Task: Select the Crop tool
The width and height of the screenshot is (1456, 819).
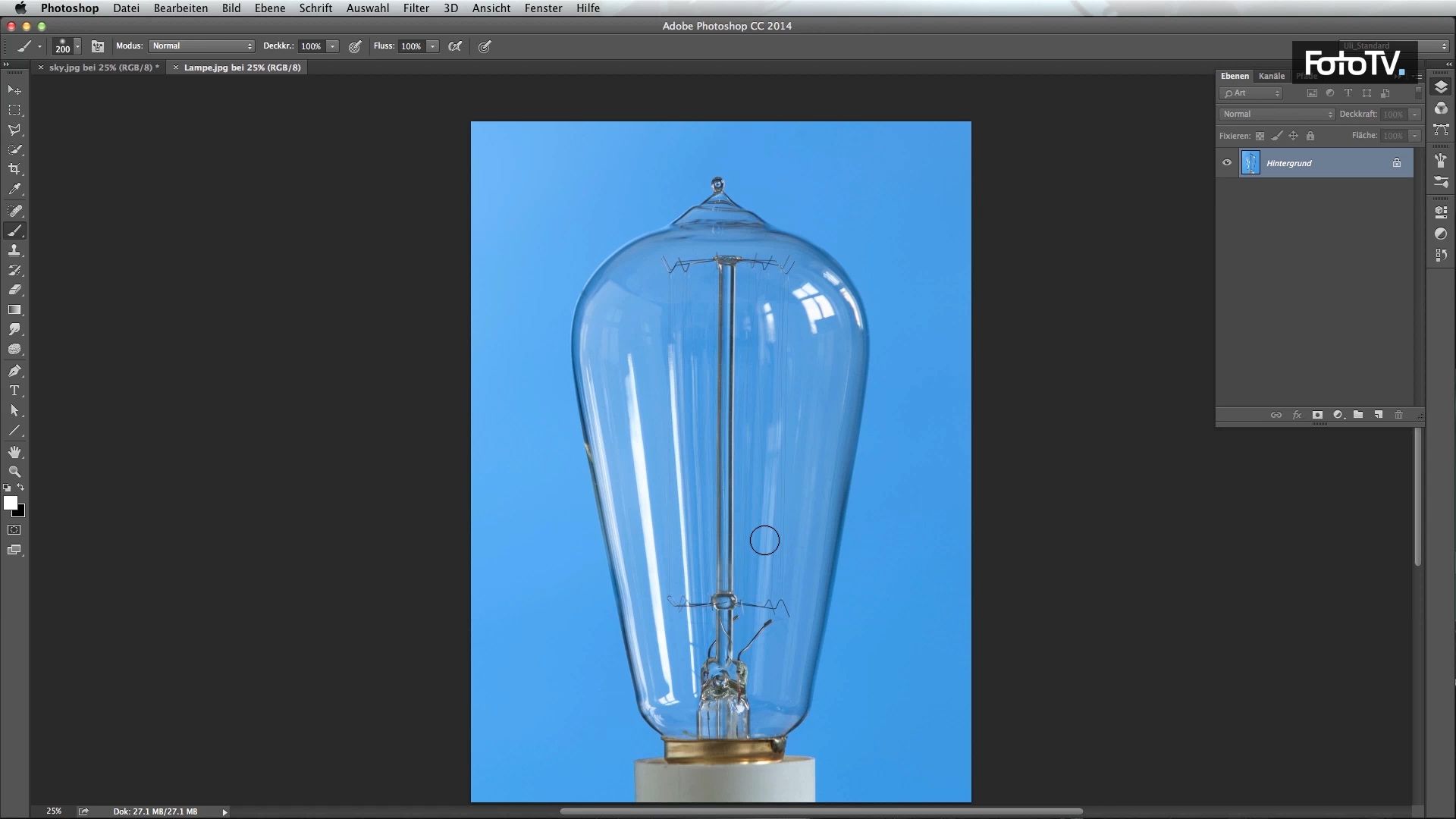Action: click(14, 169)
